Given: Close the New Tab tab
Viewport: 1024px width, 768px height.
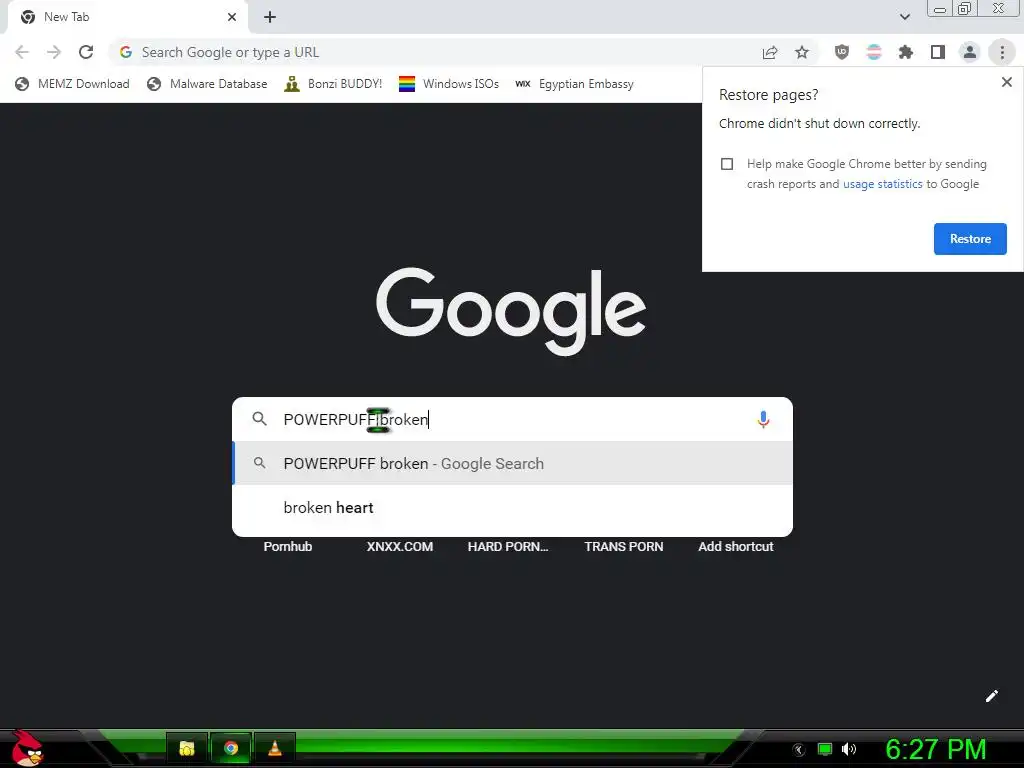Looking at the screenshot, I should coord(232,17).
